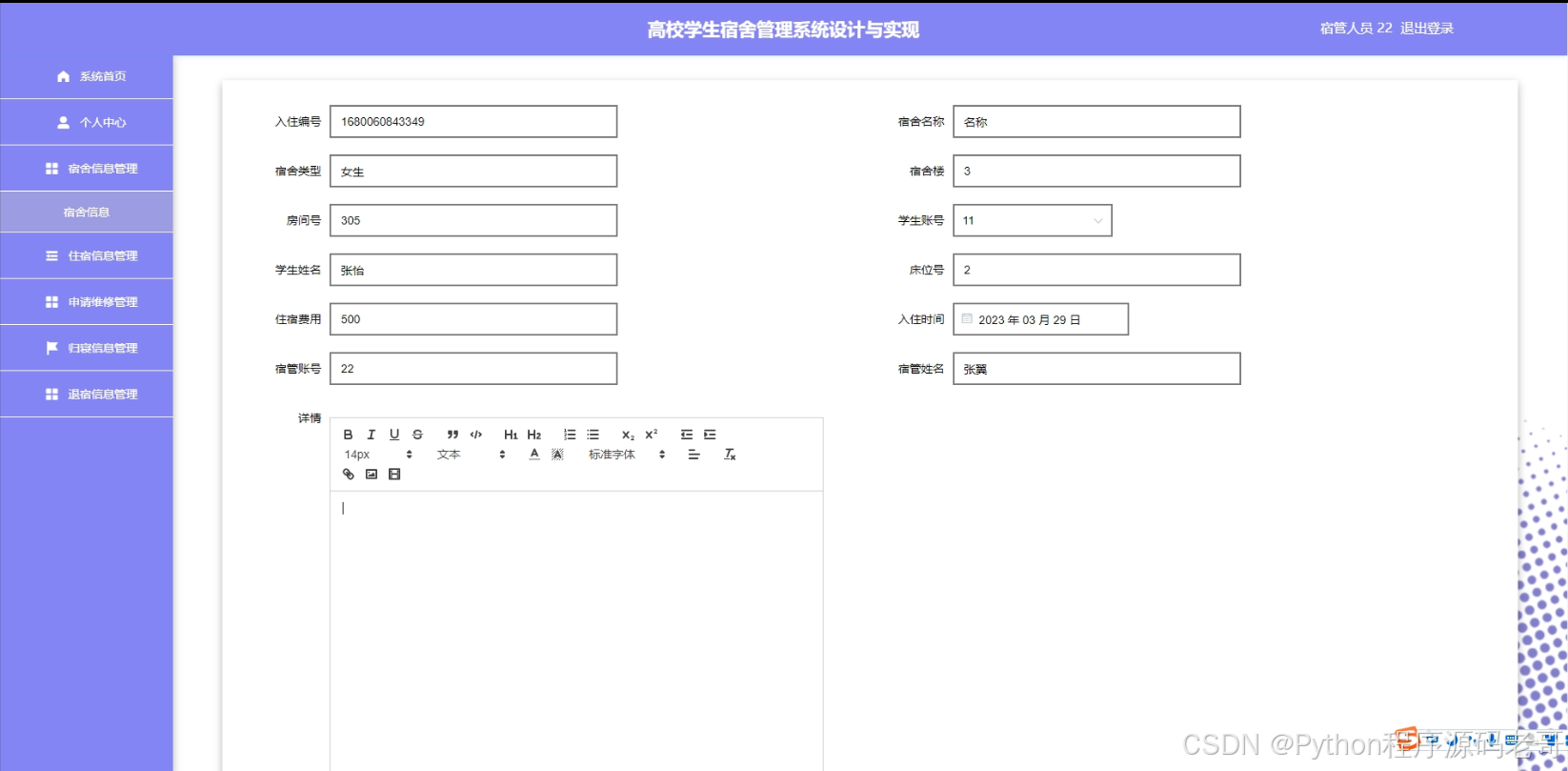Open 退宿信息管理 in the sidebar
Viewport: 1568px width, 771px height.
click(x=87, y=394)
